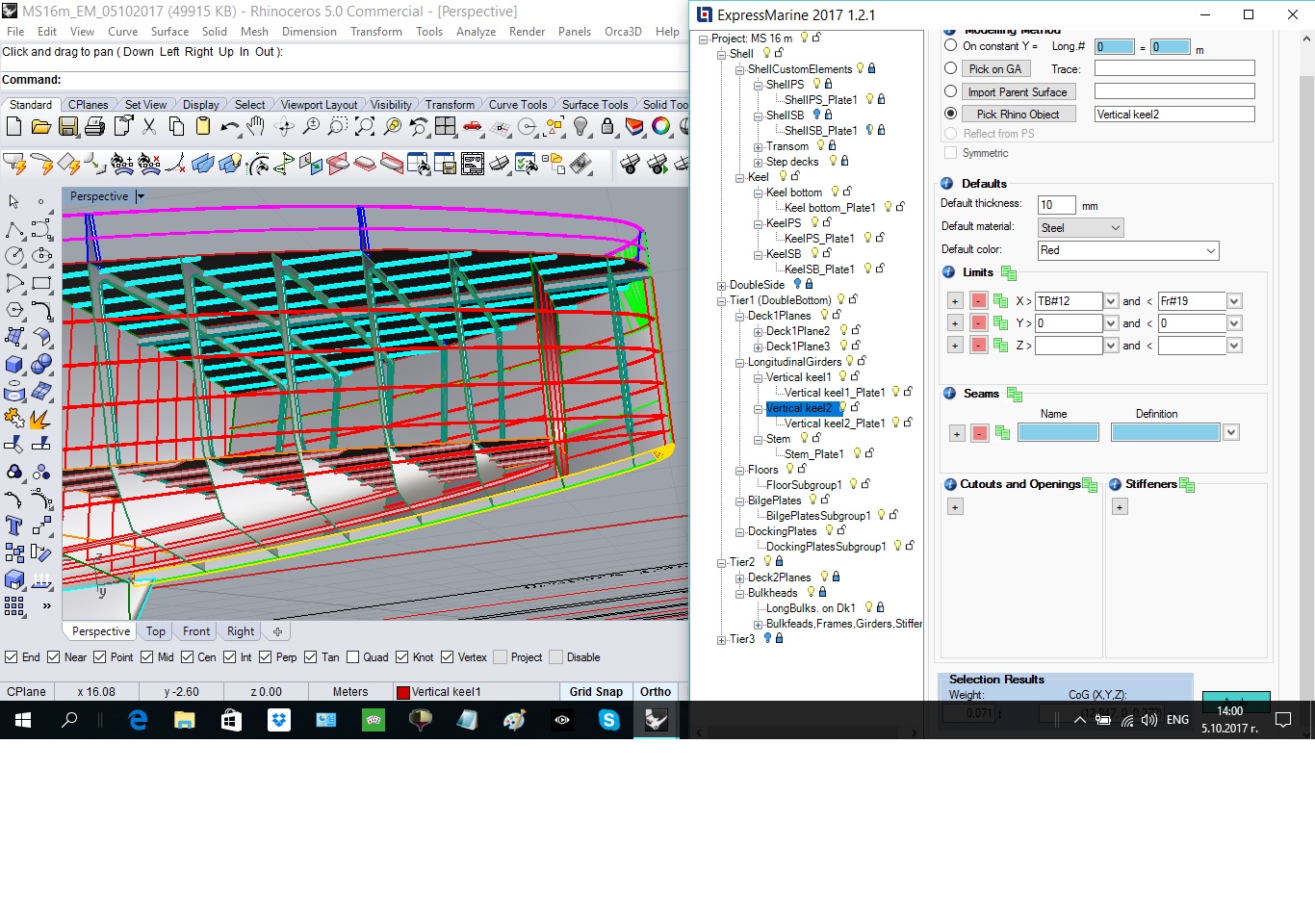The image size is (1315, 924).
Task: Collapse the LongitudinalGirders tree node
Action: click(739, 362)
